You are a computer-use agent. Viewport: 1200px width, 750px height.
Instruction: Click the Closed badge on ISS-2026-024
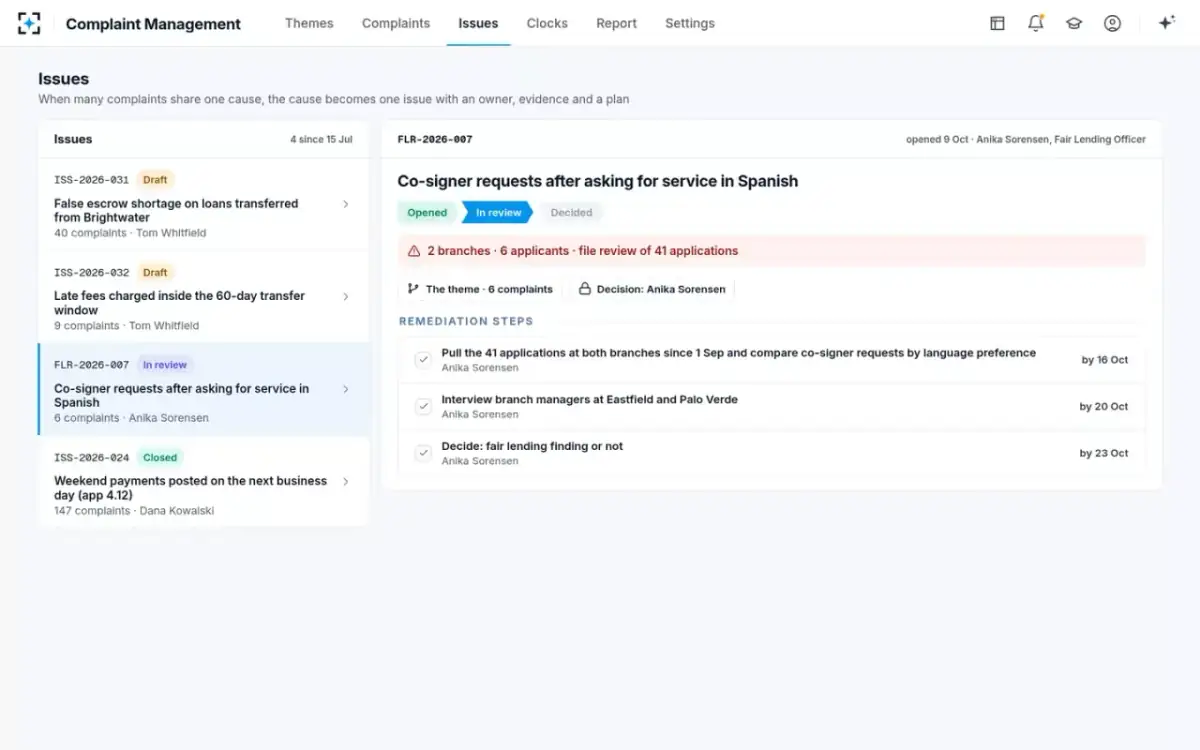coord(160,458)
